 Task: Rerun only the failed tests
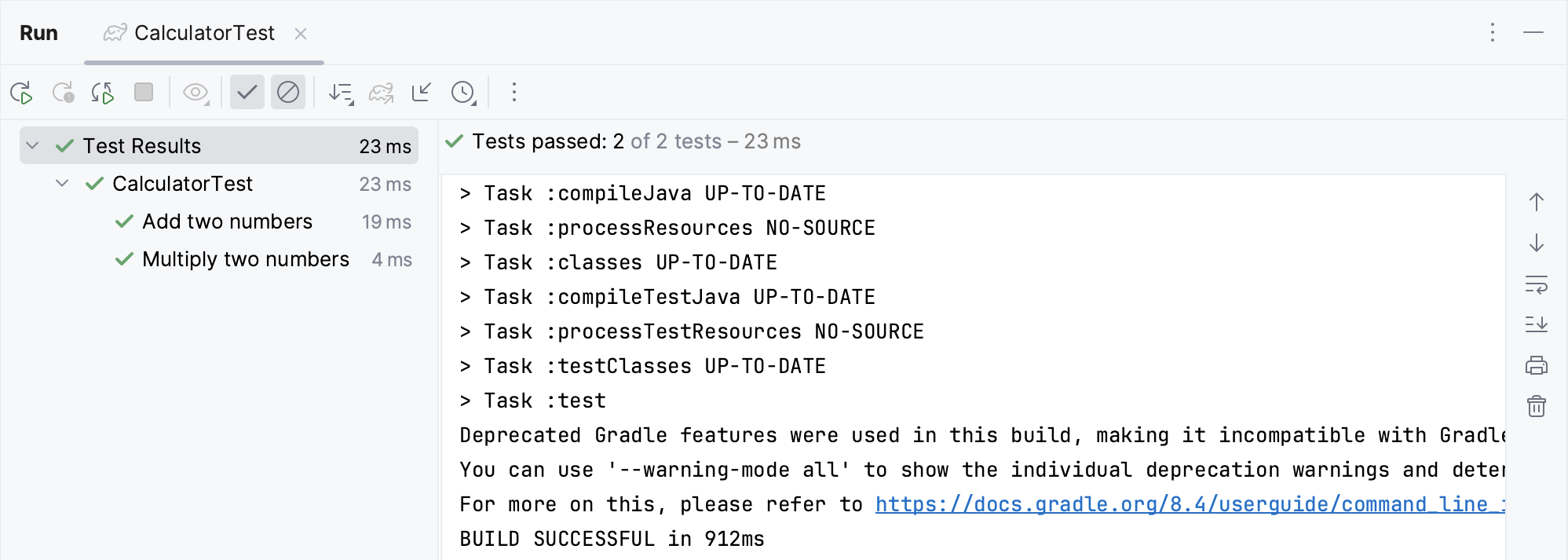click(x=64, y=92)
